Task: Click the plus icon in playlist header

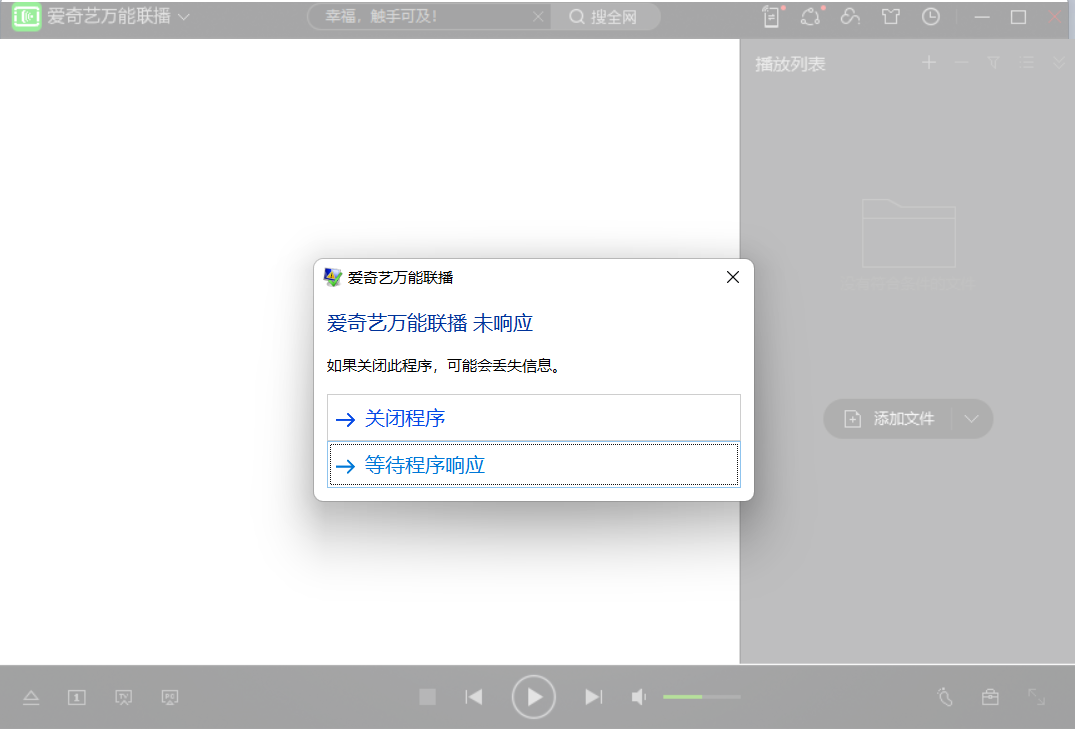Action: click(x=929, y=63)
